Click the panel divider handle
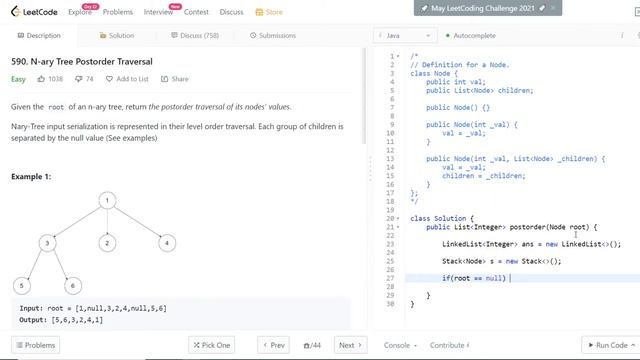Viewport: 640px width, 360px height. pyautogui.click(x=370, y=168)
